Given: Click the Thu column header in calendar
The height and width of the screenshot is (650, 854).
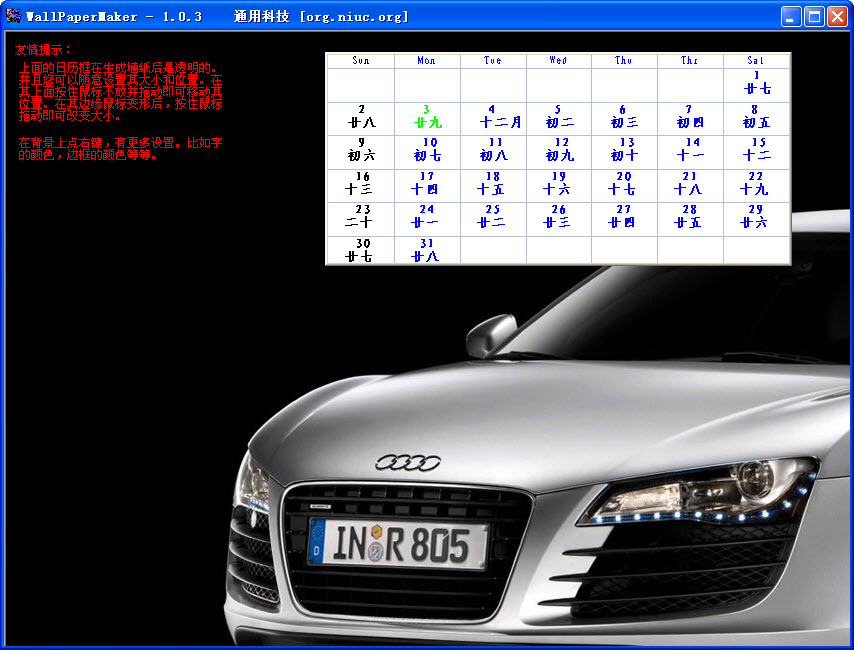Looking at the screenshot, I should coord(624,60).
